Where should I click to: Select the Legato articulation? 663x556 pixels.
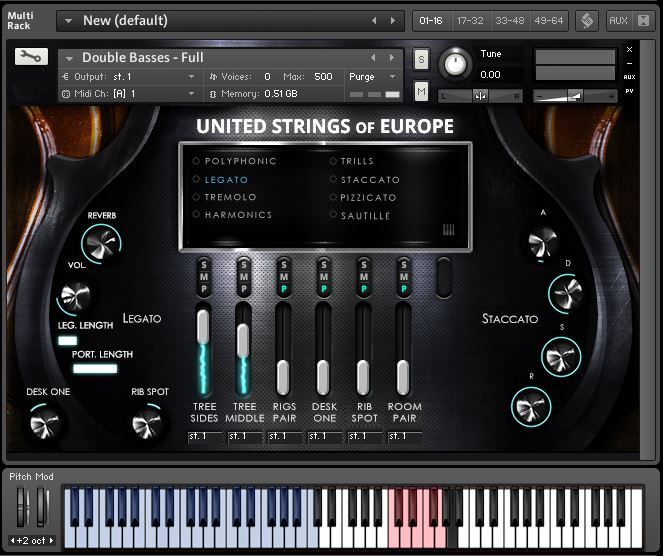pos(221,180)
